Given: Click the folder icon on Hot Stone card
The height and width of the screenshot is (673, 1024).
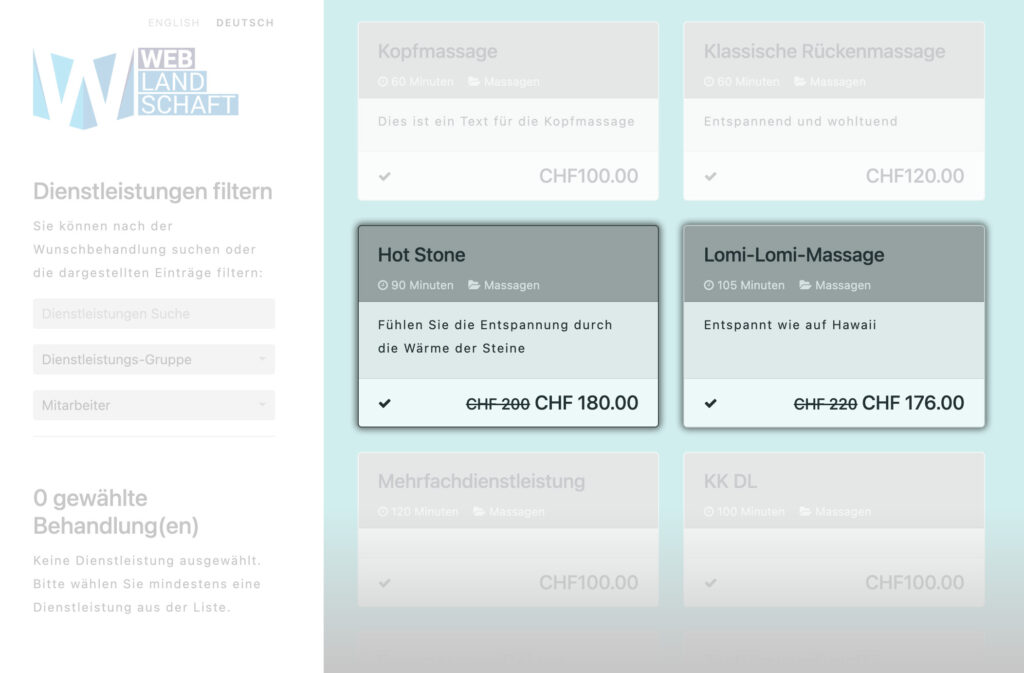Looking at the screenshot, I should tap(474, 285).
